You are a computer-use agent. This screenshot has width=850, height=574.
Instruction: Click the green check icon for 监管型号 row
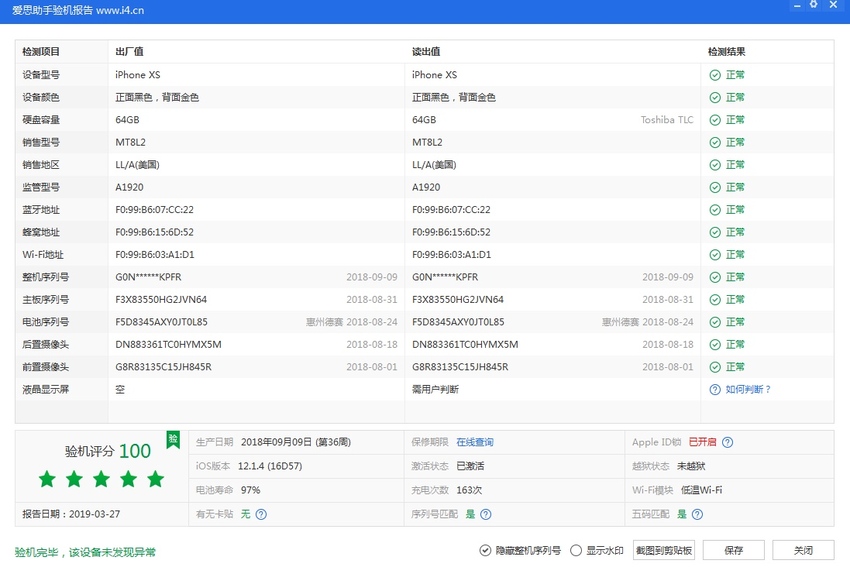click(x=715, y=188)
